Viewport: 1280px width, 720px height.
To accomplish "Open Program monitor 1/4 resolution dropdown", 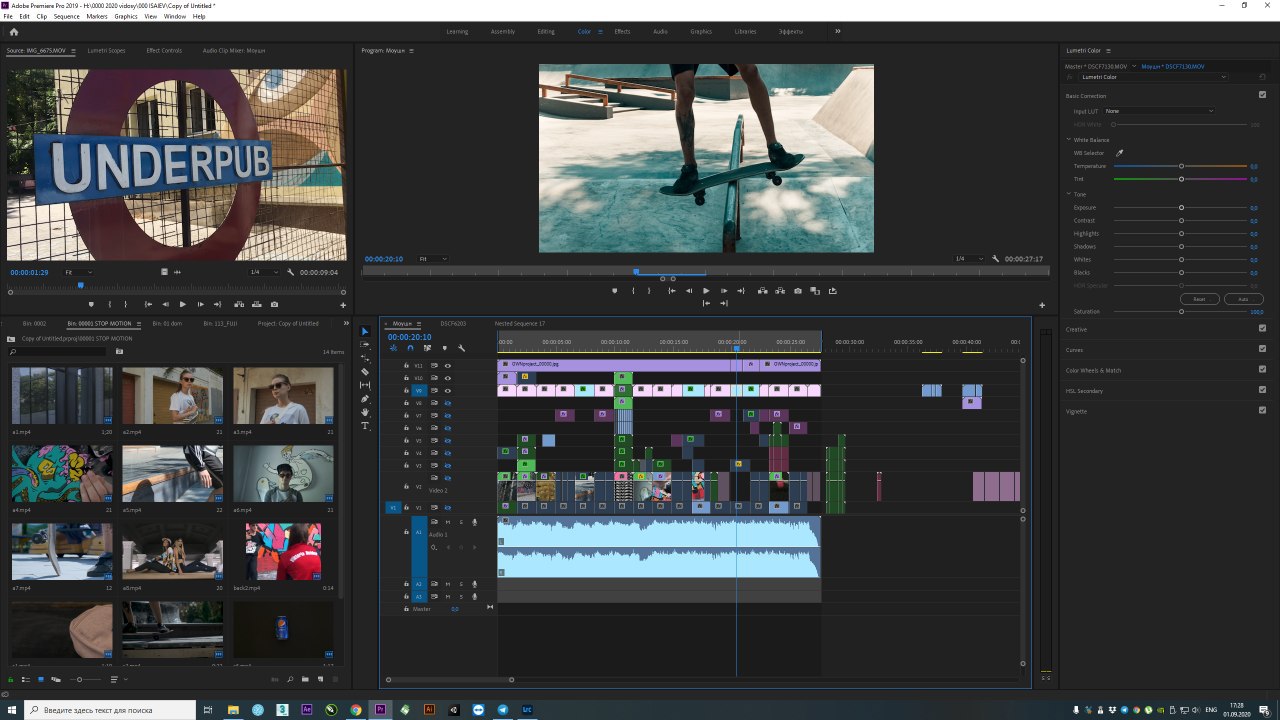I will (x=968, y=259).
